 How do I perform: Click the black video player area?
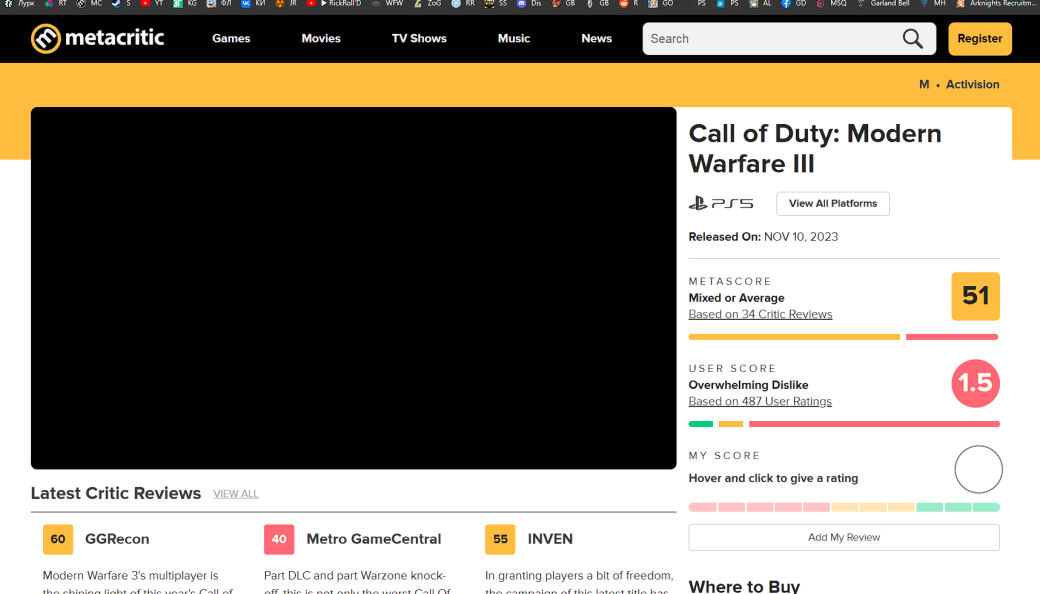point(354,288)
